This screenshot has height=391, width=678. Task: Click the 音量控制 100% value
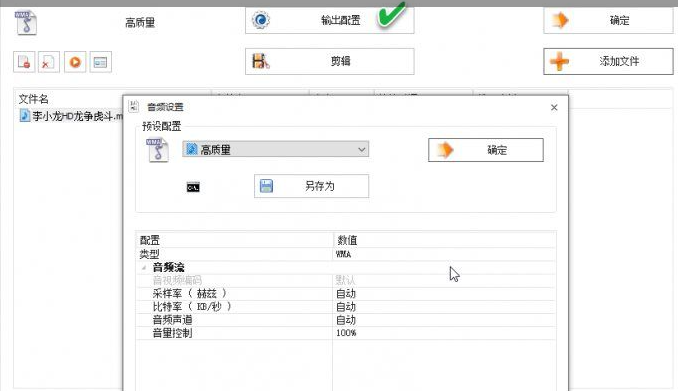click(x=444, y=333)
